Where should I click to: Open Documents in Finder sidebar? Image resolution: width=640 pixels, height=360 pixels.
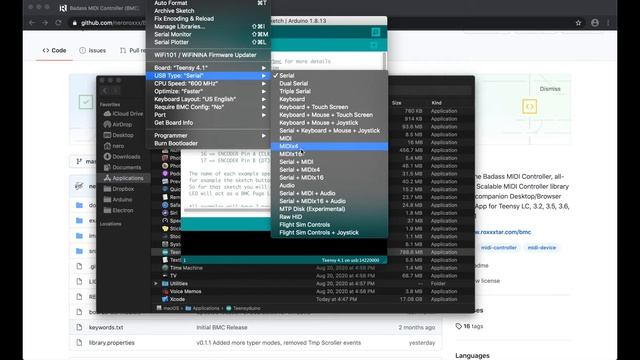tap(122, 167)
